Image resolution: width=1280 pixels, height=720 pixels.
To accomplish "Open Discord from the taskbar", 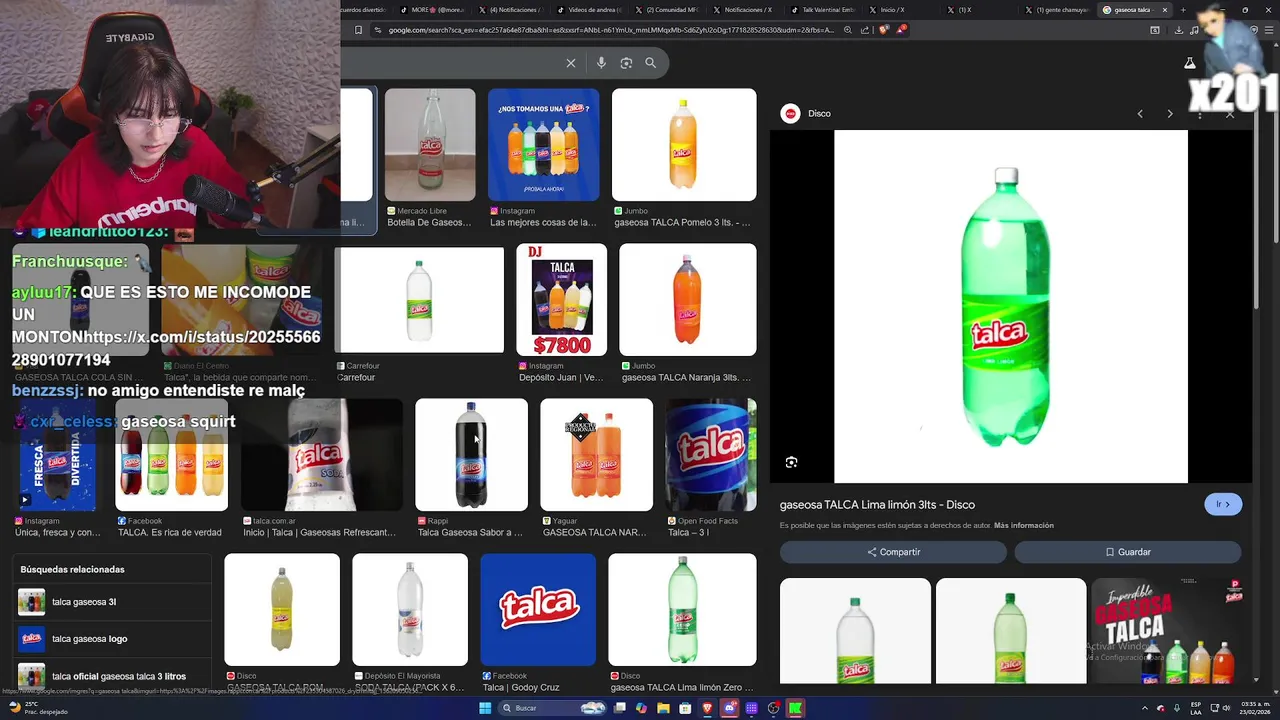I will (x=729, y=708).
